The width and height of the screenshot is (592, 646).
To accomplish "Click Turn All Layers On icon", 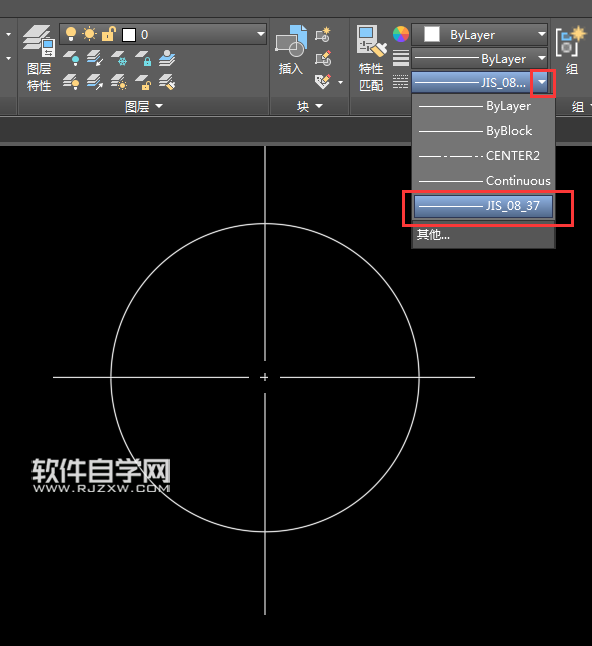I will coord(71,82).
